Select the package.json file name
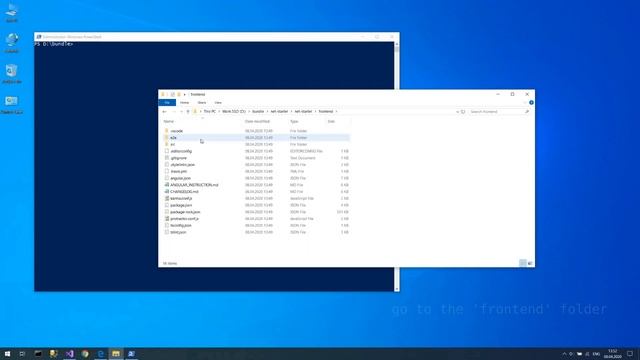 [181, 205]
